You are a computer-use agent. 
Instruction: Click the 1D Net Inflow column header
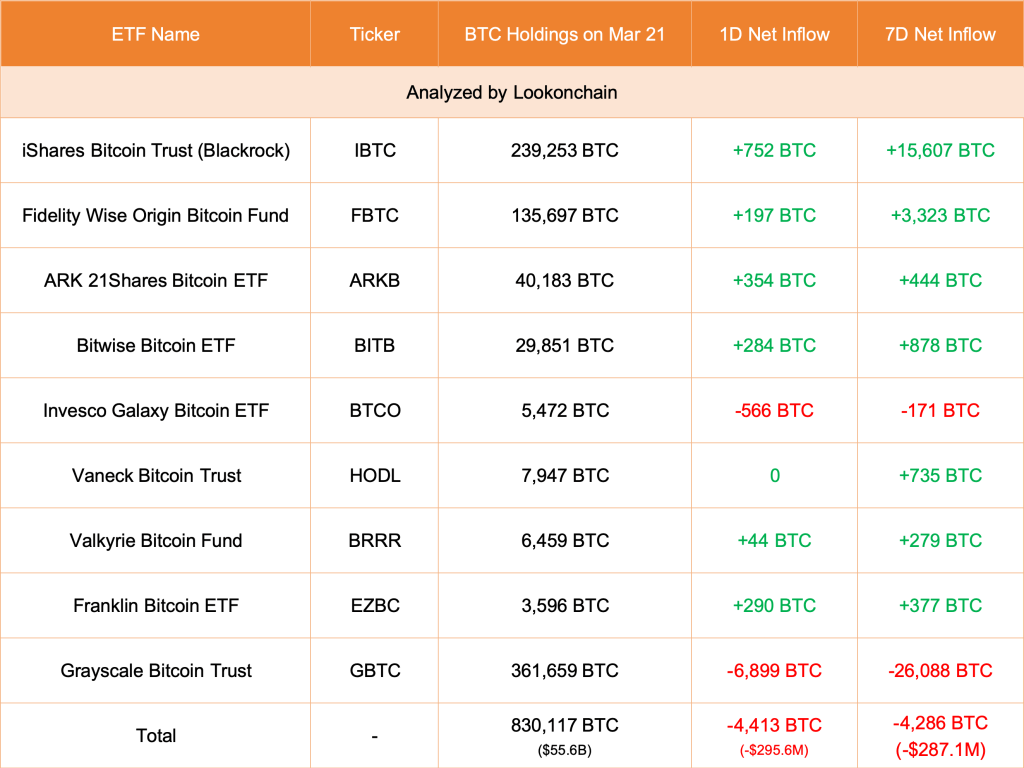point(774,34)
